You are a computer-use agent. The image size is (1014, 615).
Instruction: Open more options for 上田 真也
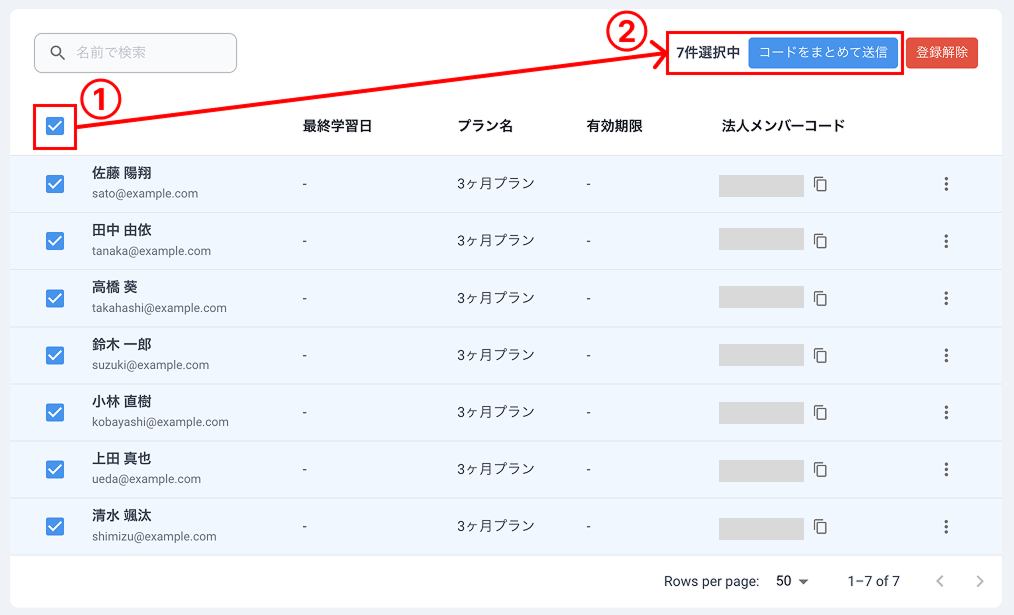click(x=945, y=469)
